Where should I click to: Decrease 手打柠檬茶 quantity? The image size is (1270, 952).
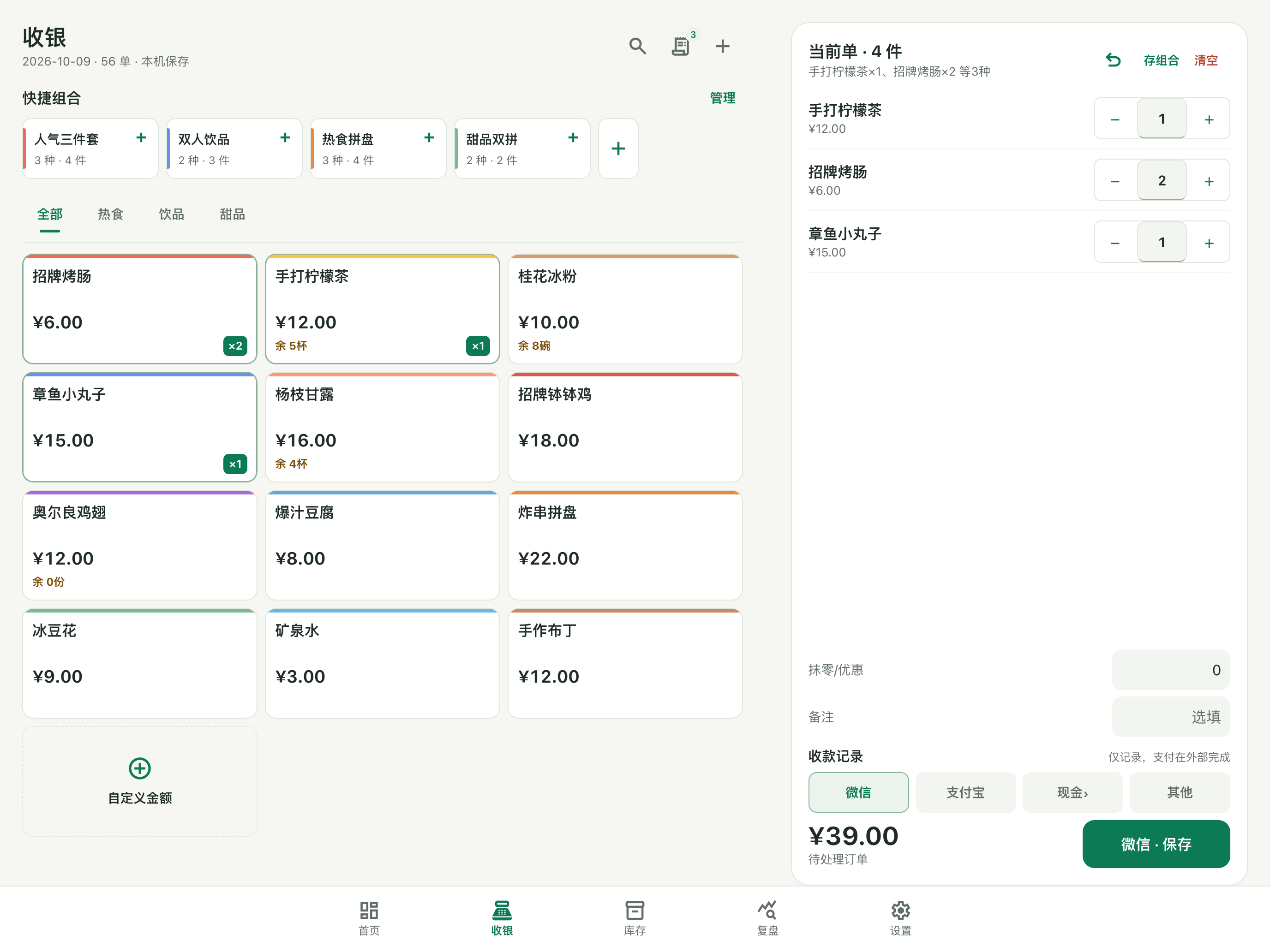coord(1115,119)
